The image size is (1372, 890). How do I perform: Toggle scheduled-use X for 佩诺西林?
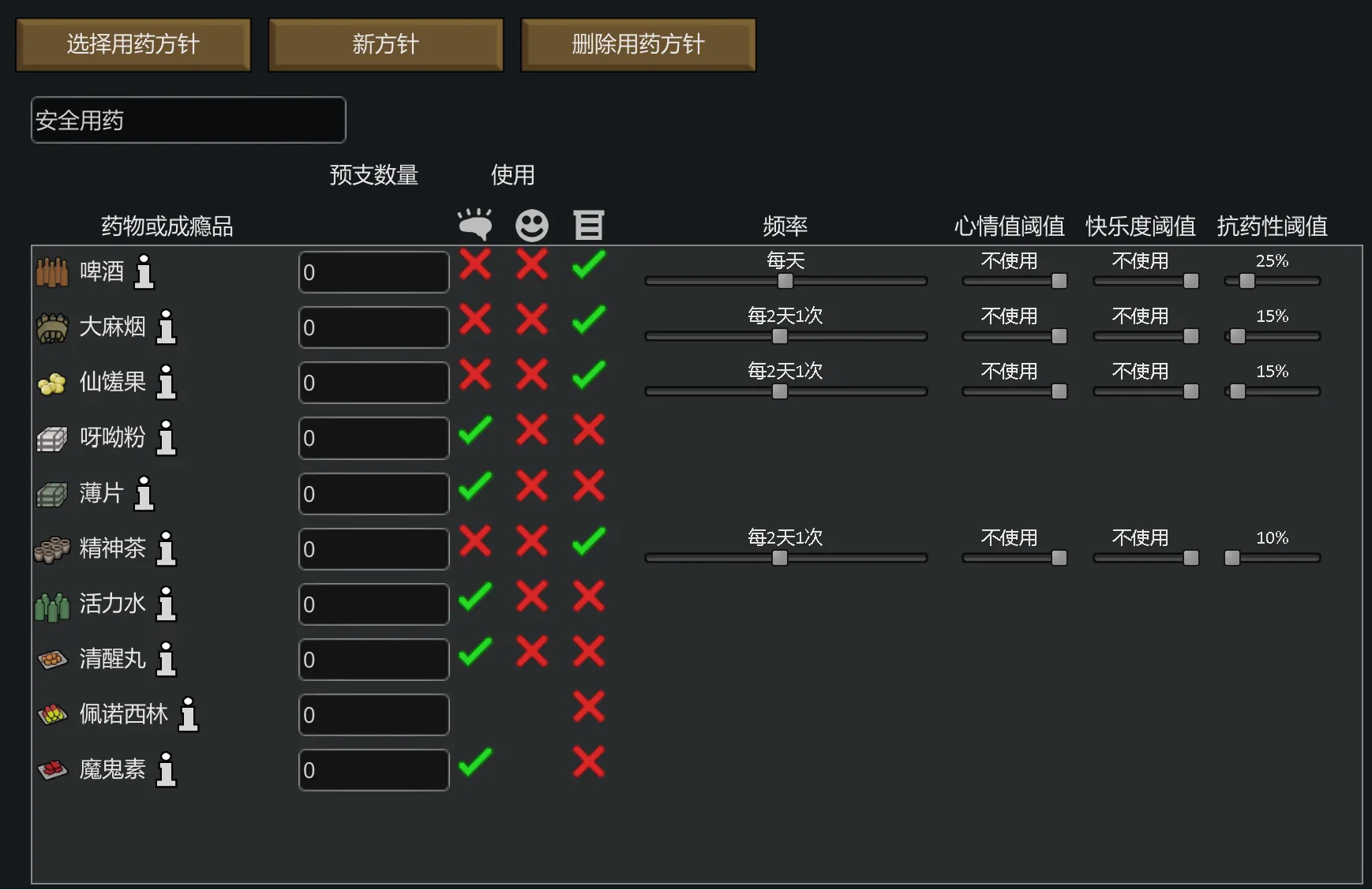point(589,707)
